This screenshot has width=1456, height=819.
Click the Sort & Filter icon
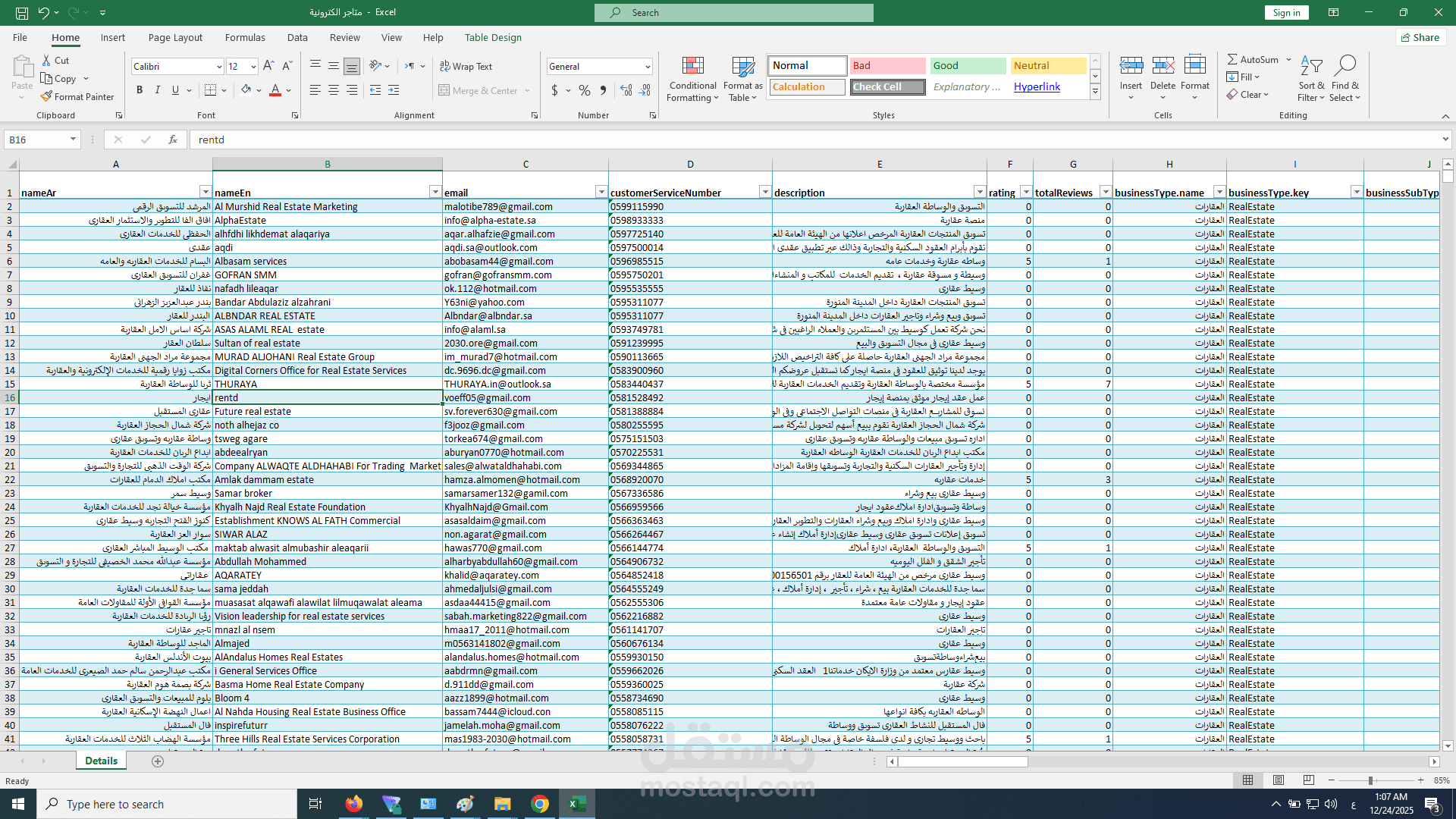tap(1311, 67)
